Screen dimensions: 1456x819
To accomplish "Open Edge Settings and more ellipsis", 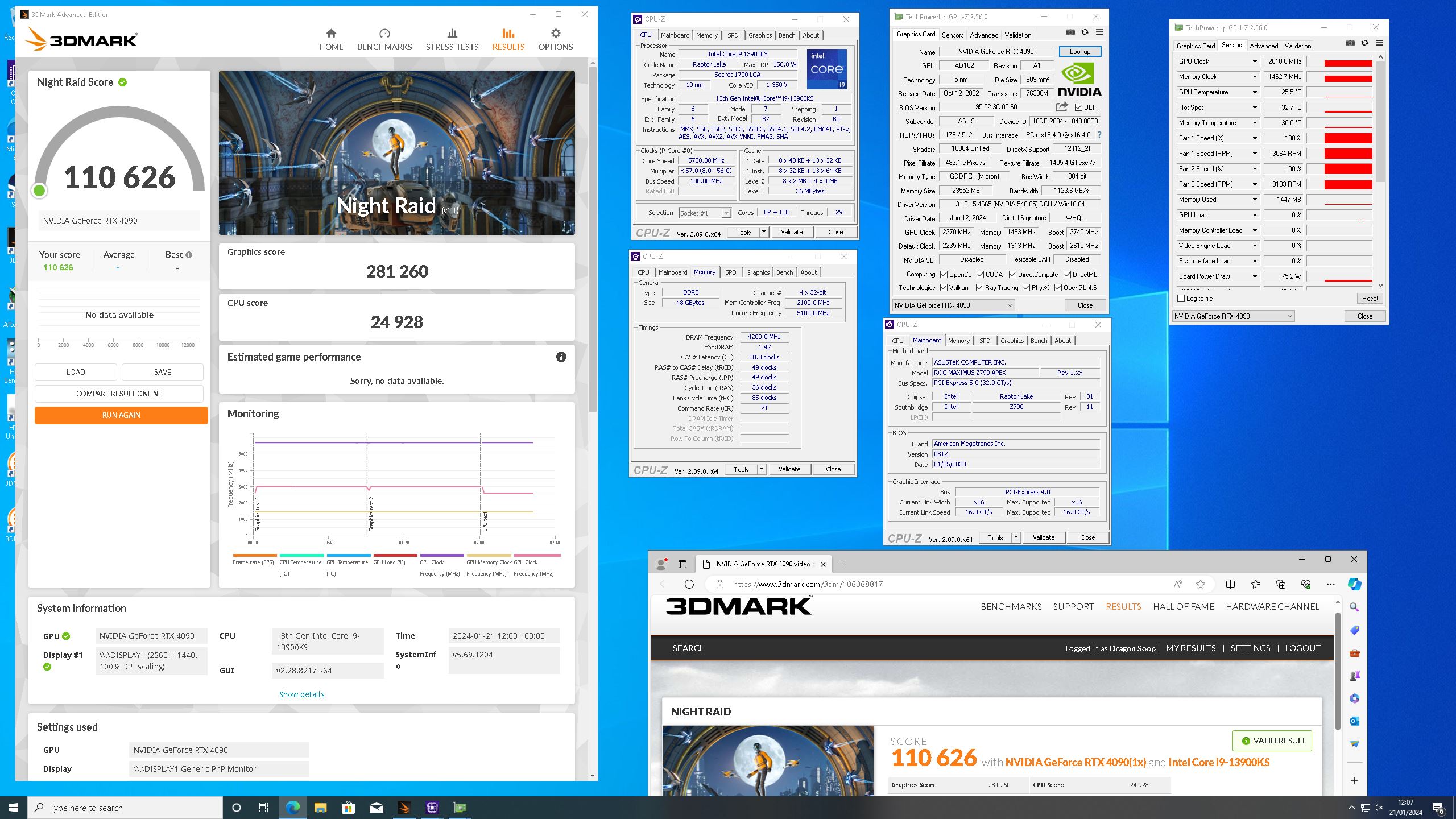I will [x=1330, y=584].
